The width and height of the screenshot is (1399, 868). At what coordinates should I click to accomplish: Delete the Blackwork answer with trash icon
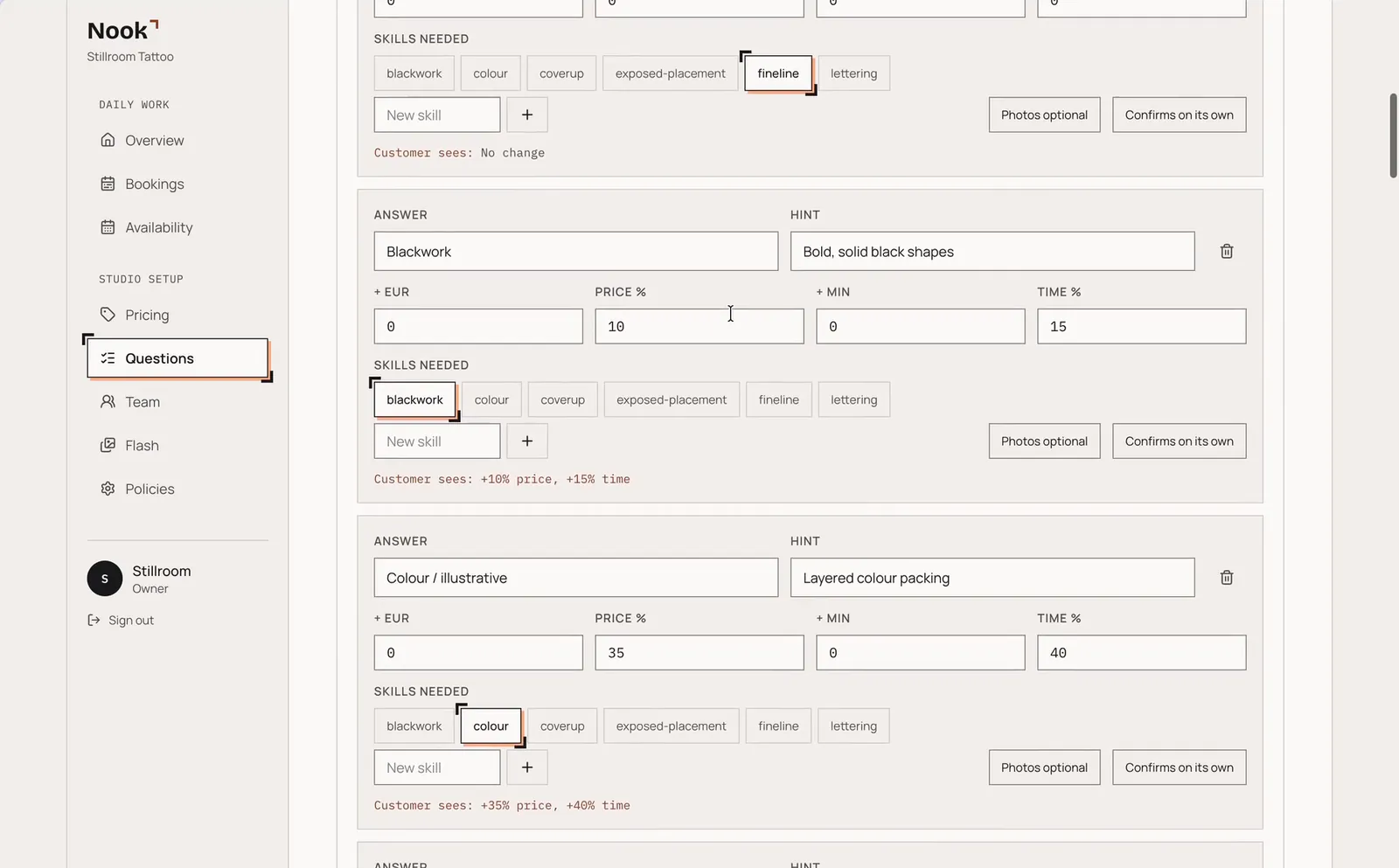(x=1227, y=252)
